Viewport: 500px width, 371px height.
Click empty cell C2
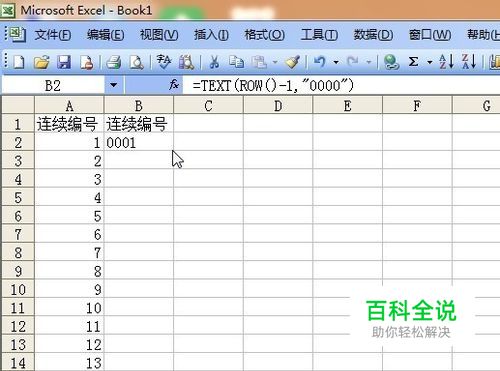[208, 142]
